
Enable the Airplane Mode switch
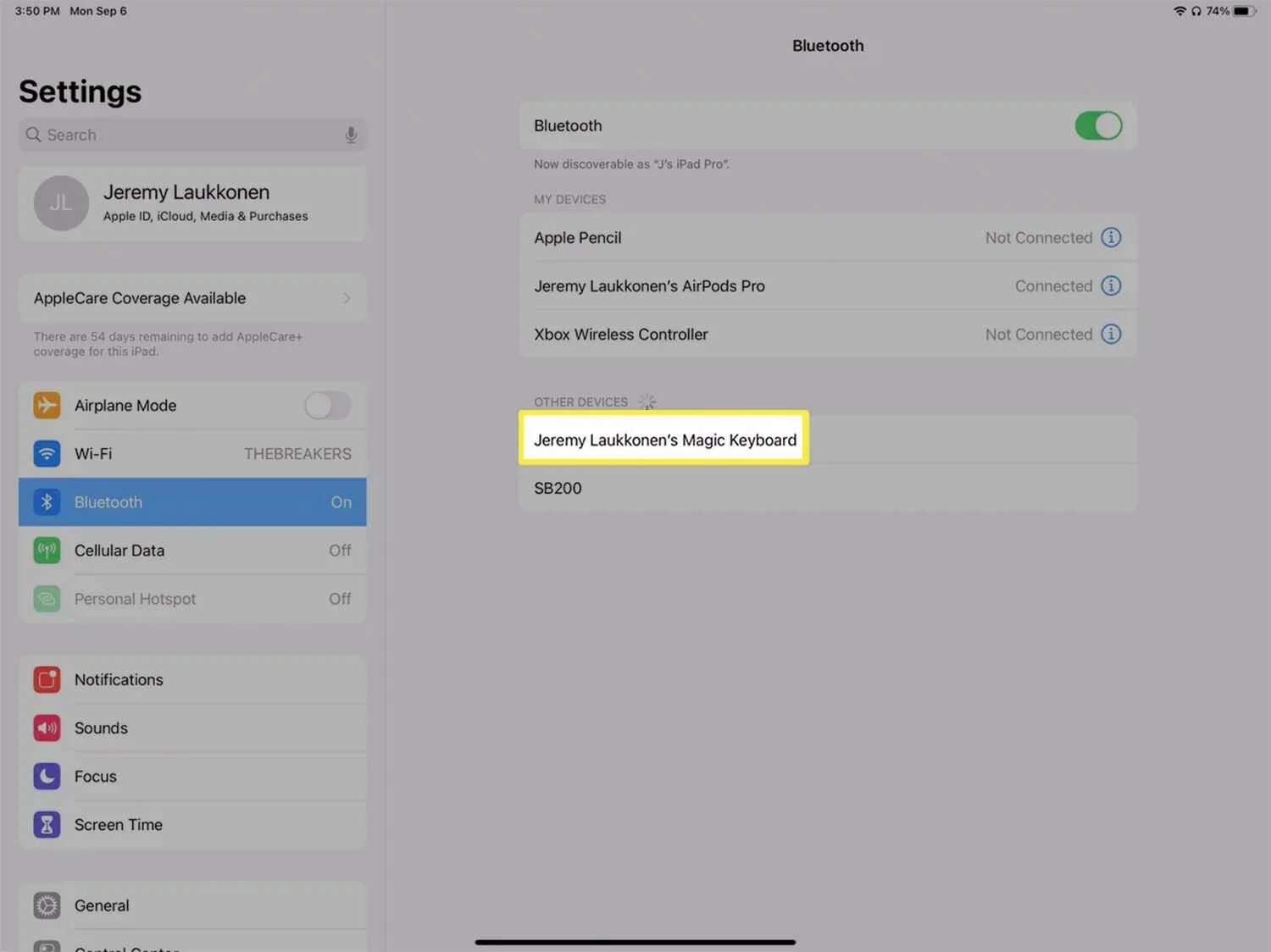click(x=328, y=405)
